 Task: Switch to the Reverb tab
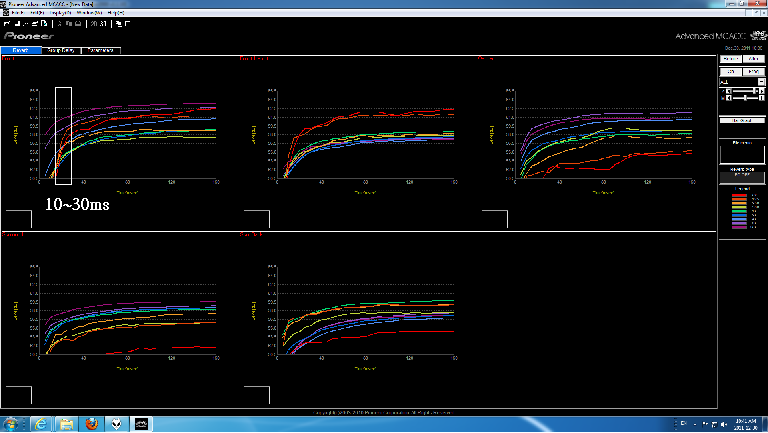21,50
